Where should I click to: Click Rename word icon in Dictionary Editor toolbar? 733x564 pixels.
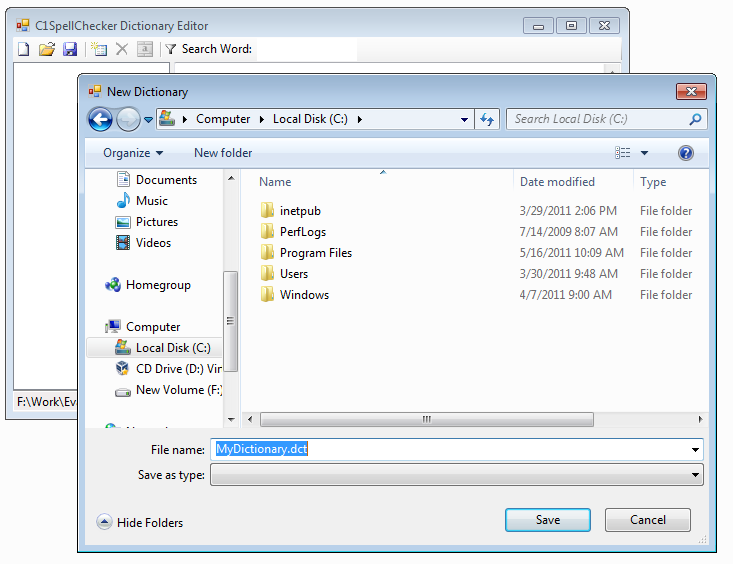[145, 49]
